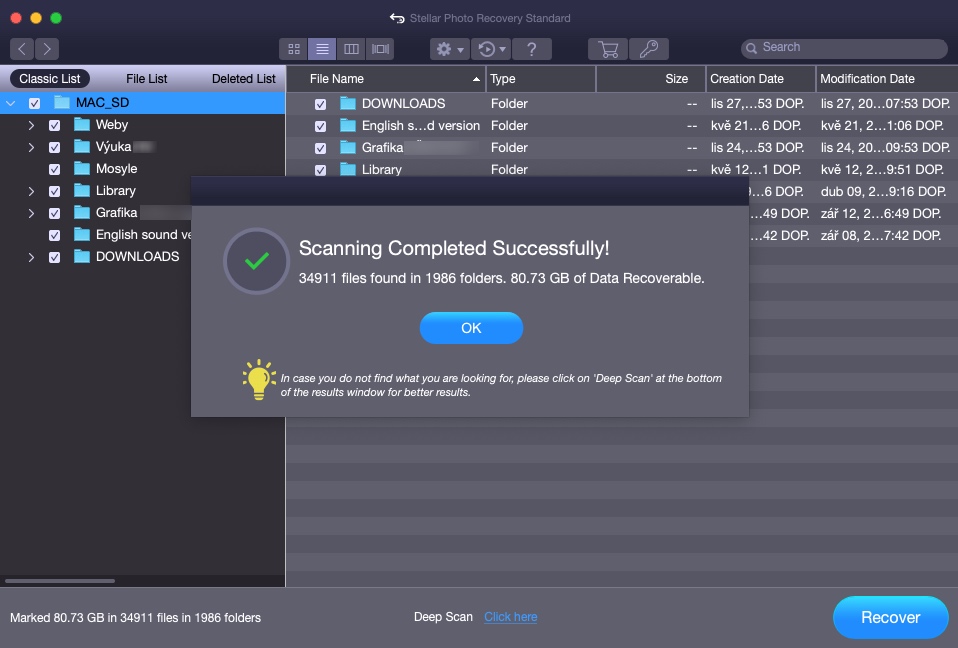Click the sort ascending arrow in File Name
The height and width of the screenshot is (648, 958).
point(476,79)
